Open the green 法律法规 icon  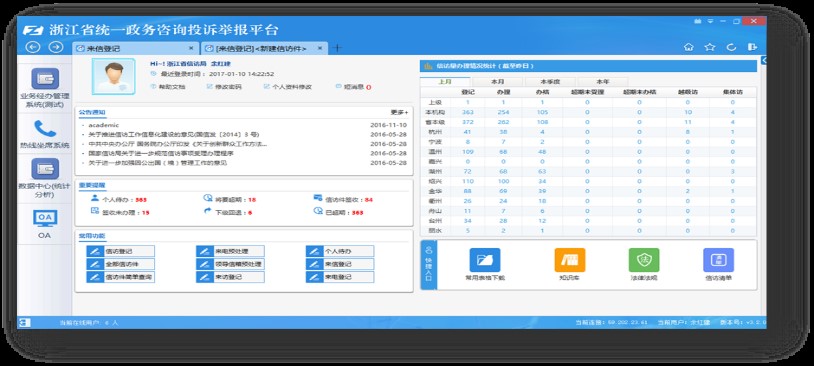(644, 260)
